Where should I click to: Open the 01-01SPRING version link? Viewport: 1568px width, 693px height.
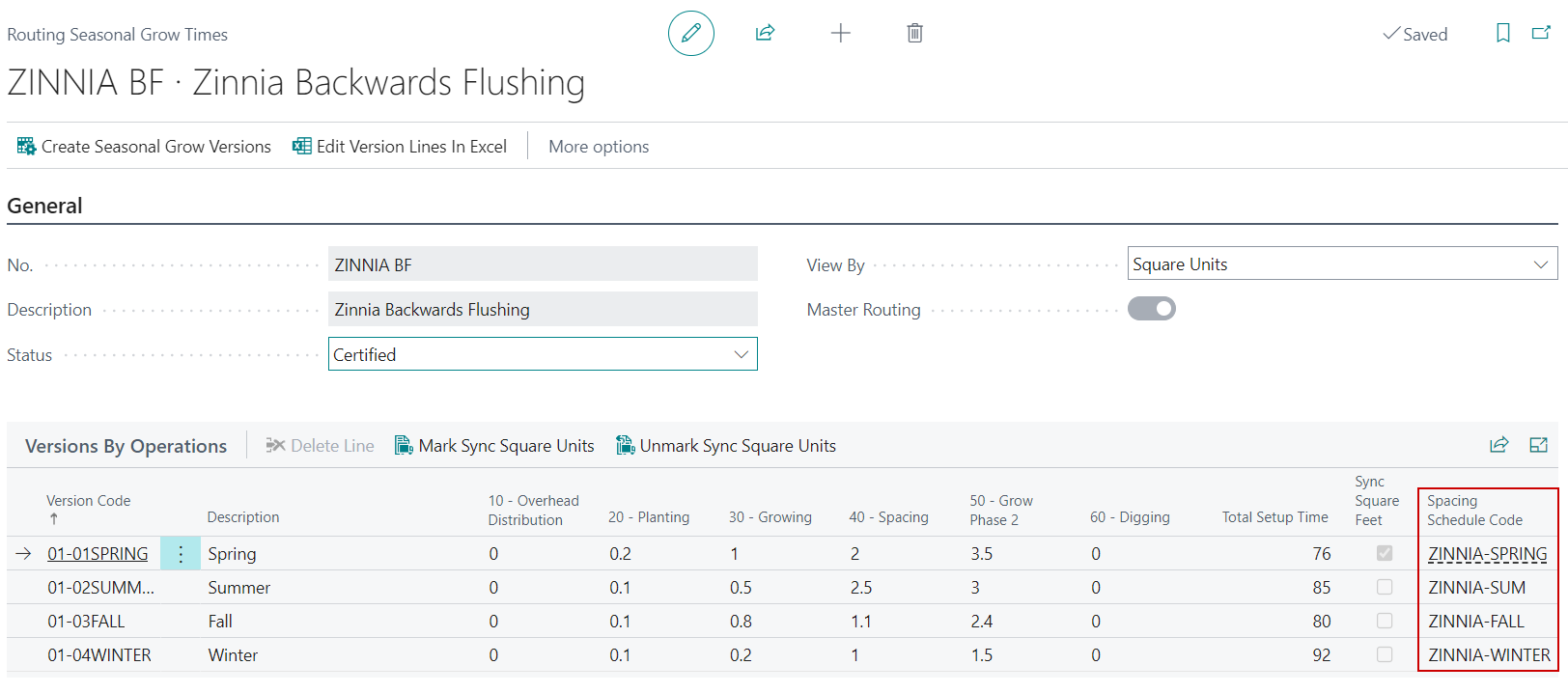pyautogui.click(x=98, y=554)
